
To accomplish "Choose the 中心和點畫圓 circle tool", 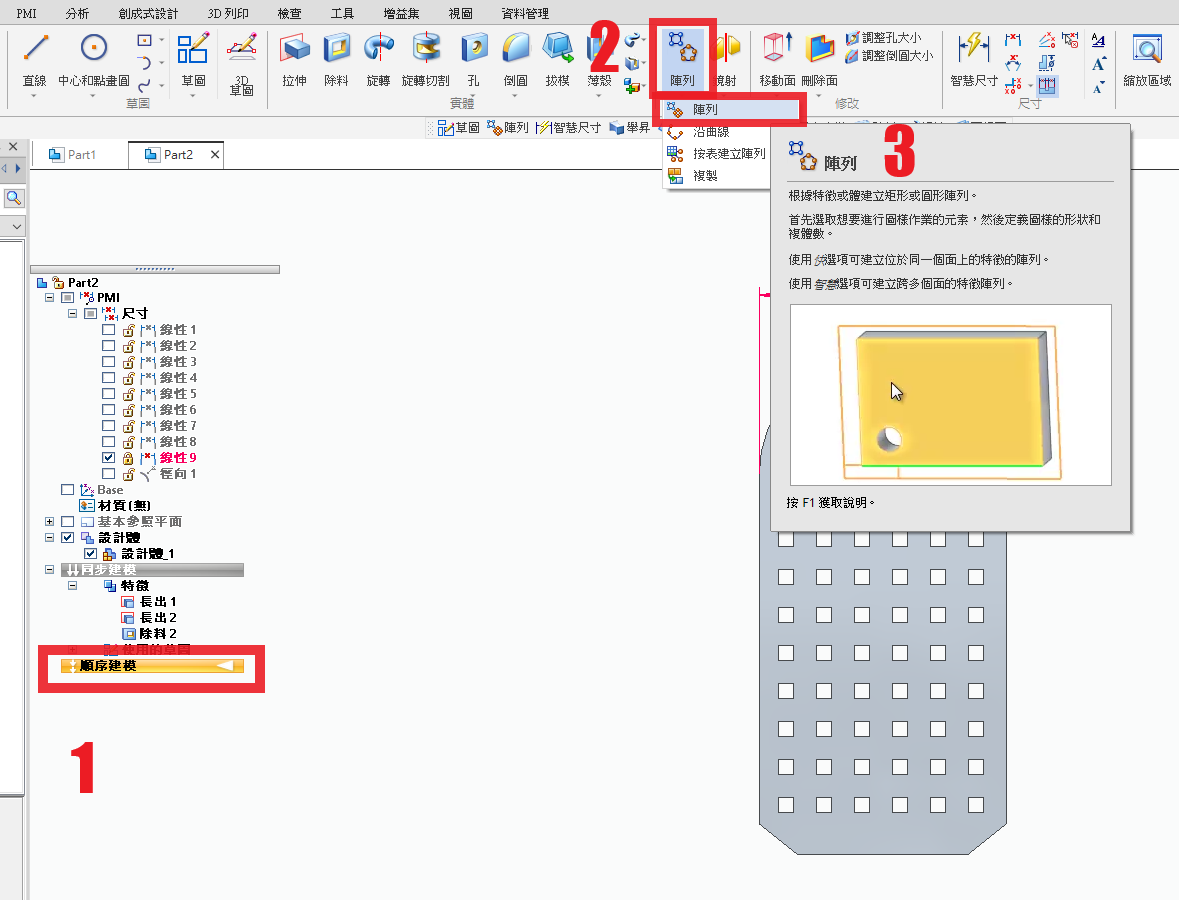I will (94, 59).
